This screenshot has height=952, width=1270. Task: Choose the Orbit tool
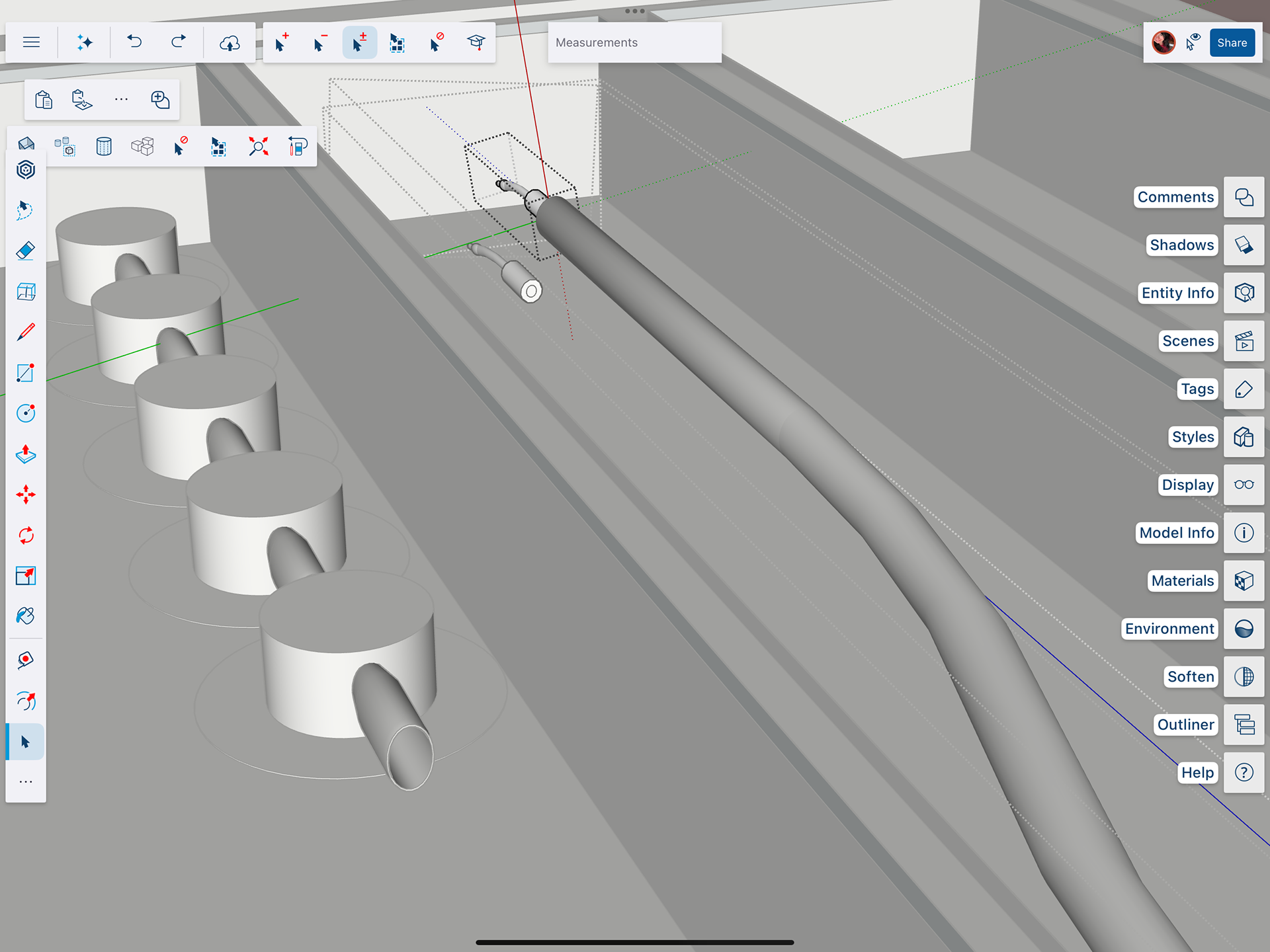pos(25,700)
